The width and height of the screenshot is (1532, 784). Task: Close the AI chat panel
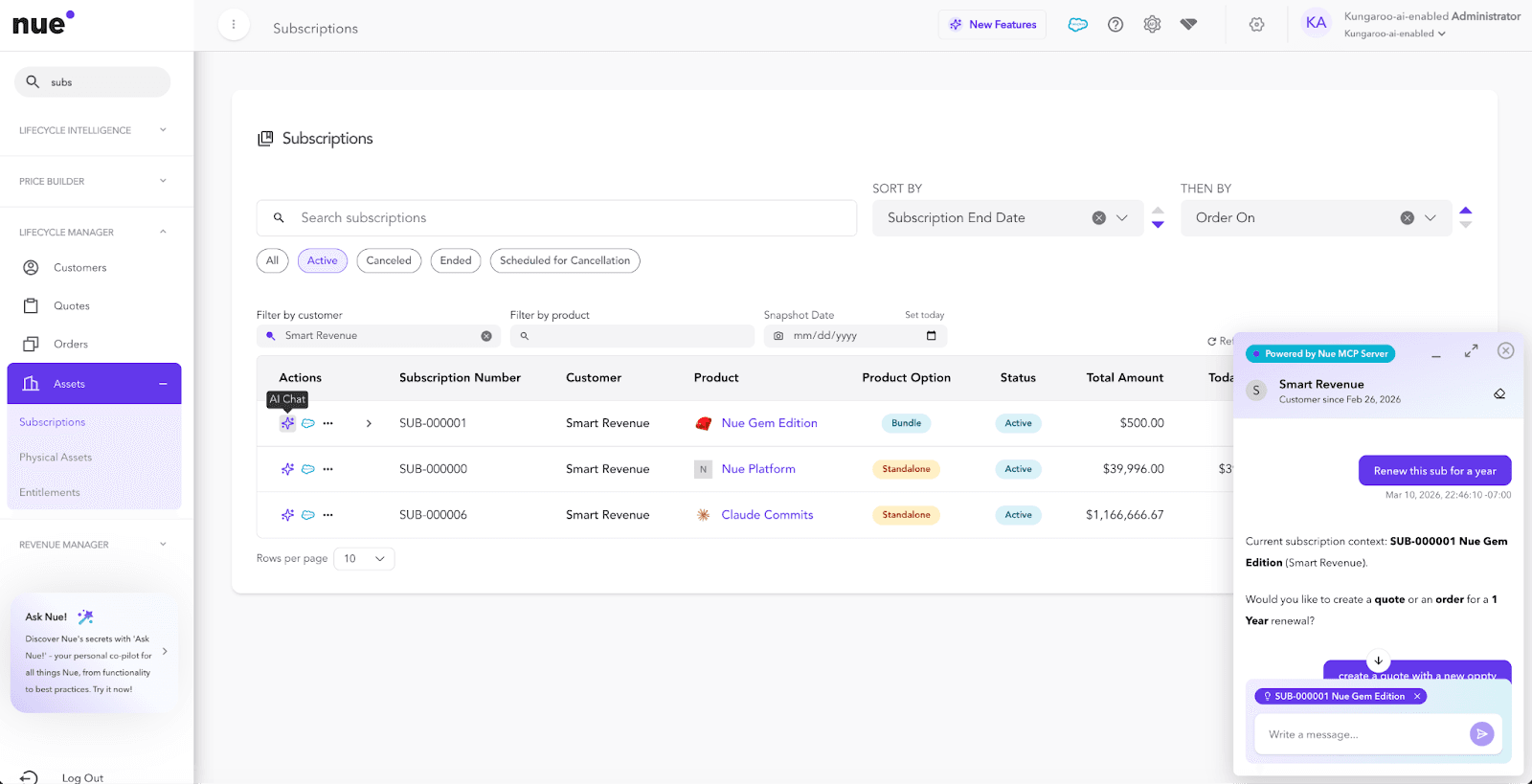[1506, 350]
